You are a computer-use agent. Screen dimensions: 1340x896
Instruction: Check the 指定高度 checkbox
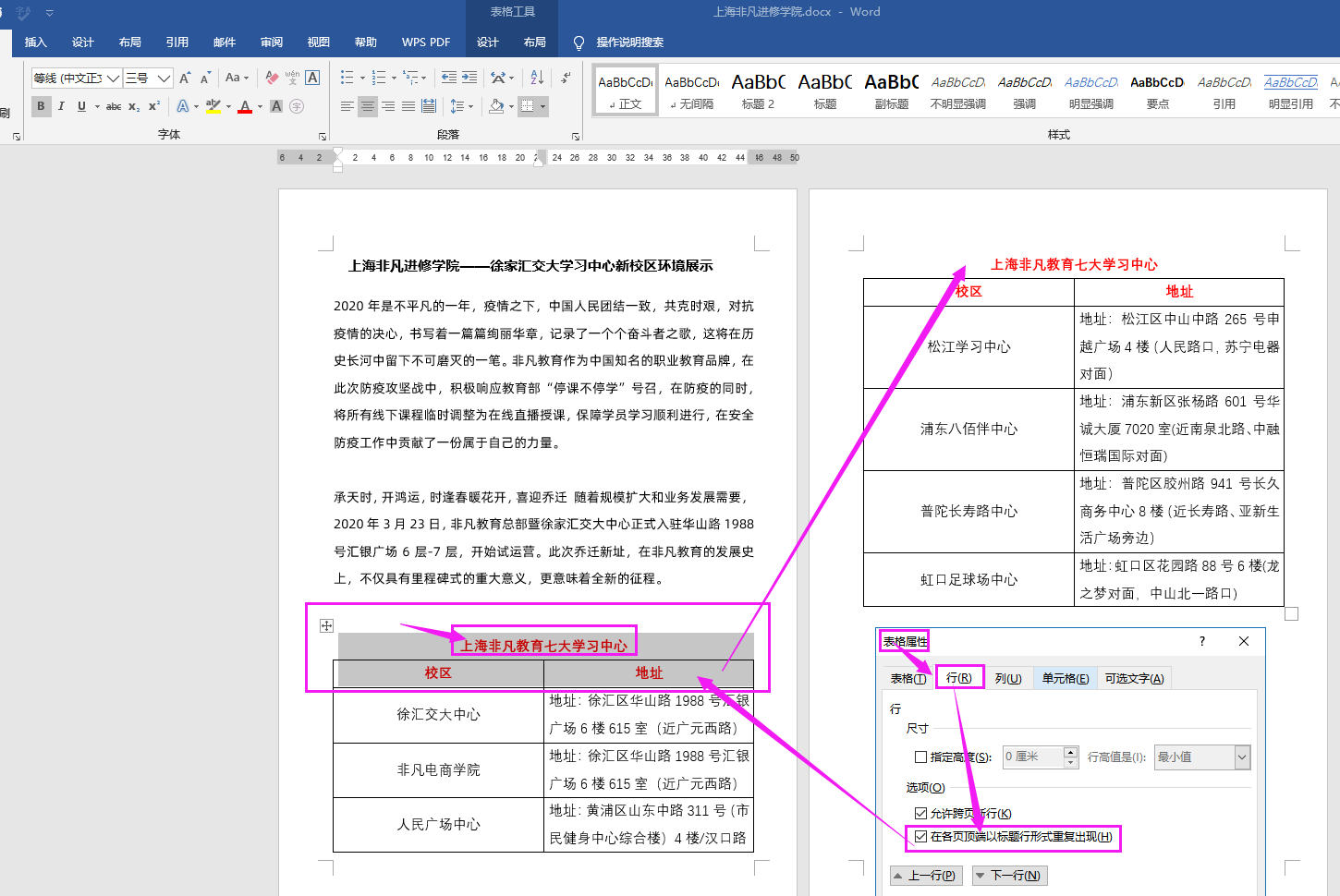(920, 757)
